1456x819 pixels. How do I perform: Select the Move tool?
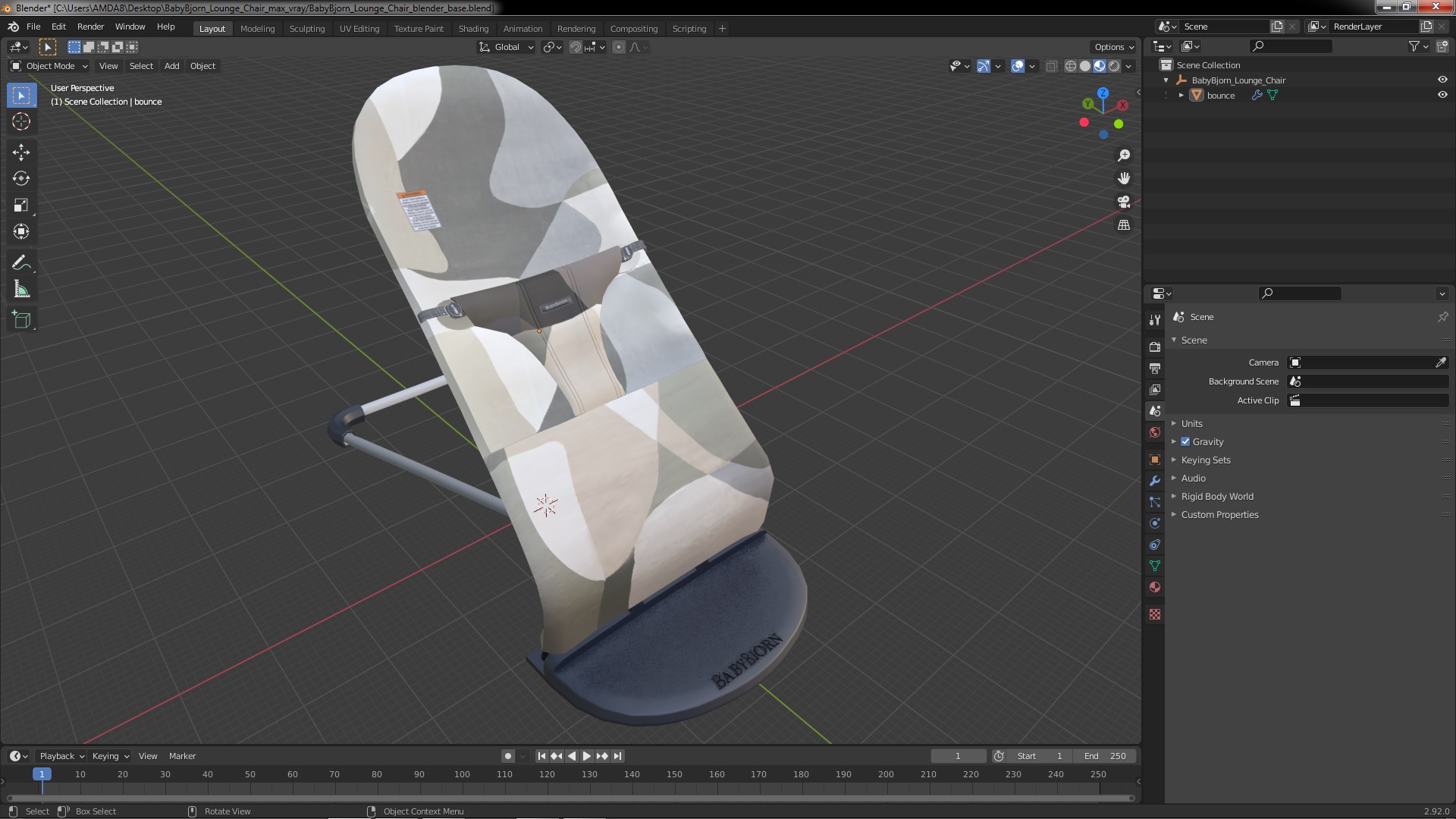21,152
